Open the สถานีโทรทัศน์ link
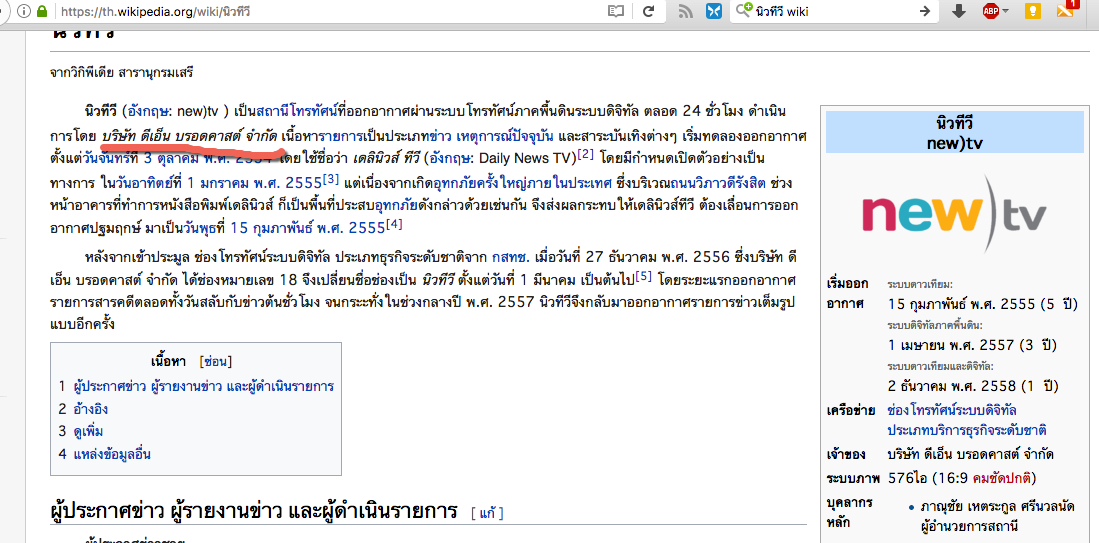This screenshot has width=1099, height=543. [298, 111]
